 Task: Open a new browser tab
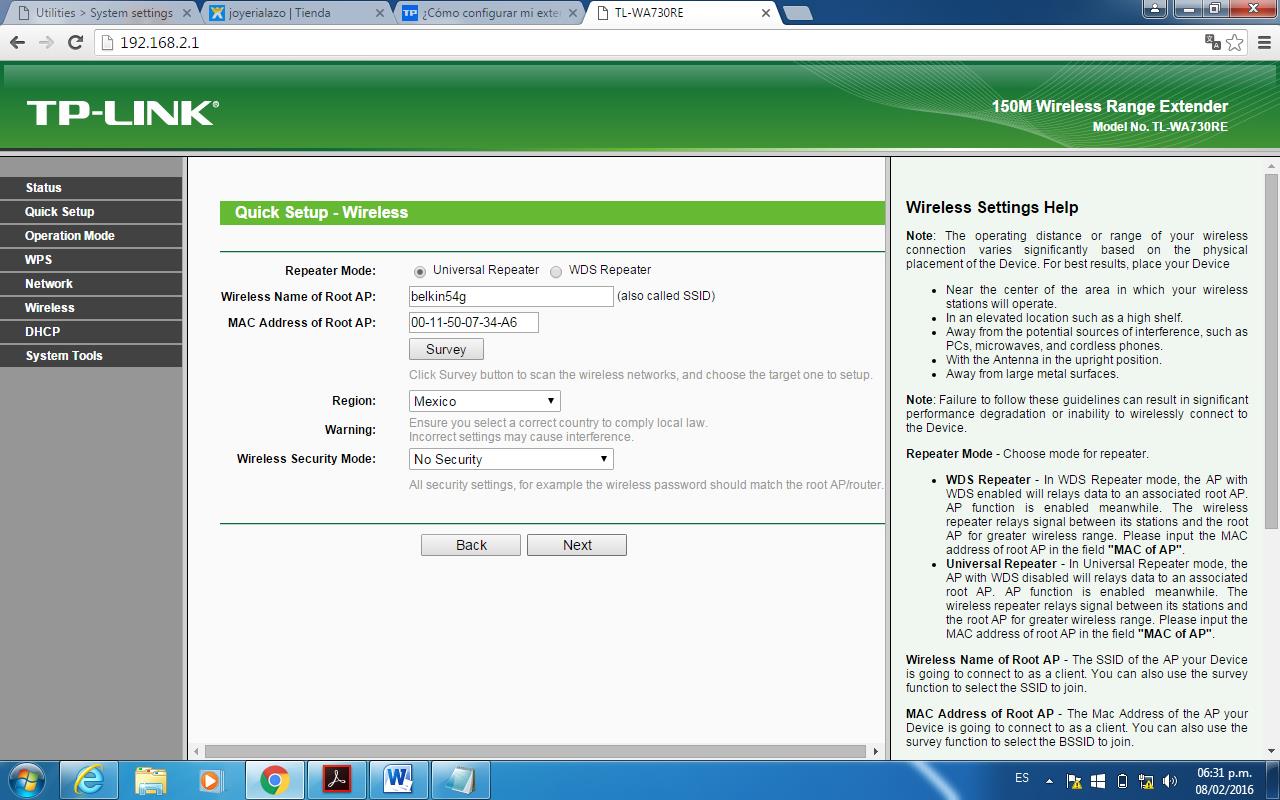coord(797,13)
